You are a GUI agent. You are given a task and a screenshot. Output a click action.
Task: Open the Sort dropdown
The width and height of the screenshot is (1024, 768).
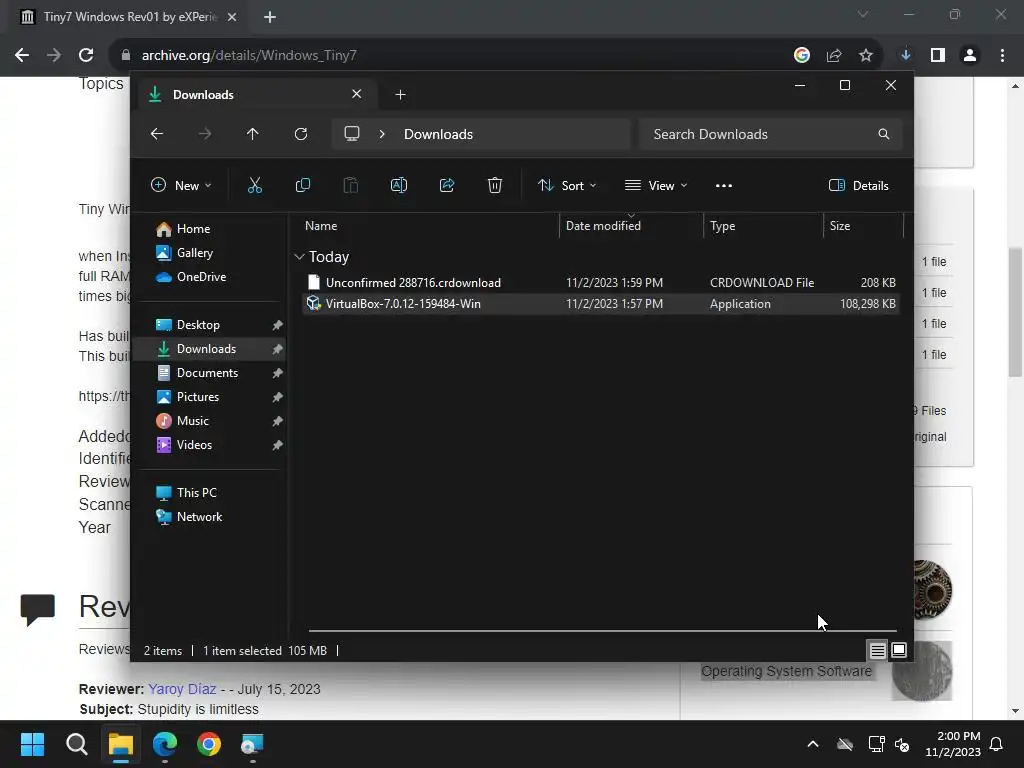click(x=567, y=185)
